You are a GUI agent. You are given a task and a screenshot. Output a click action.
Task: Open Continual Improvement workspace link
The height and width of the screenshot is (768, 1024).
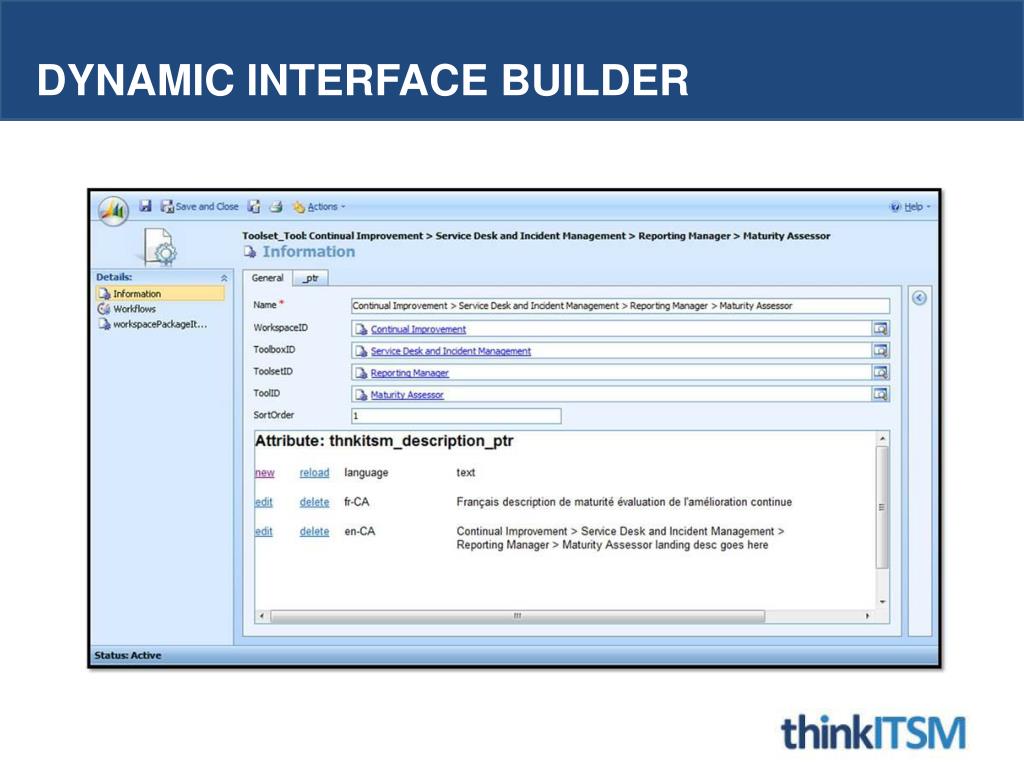pyautogui.click(x=418, y=329)
